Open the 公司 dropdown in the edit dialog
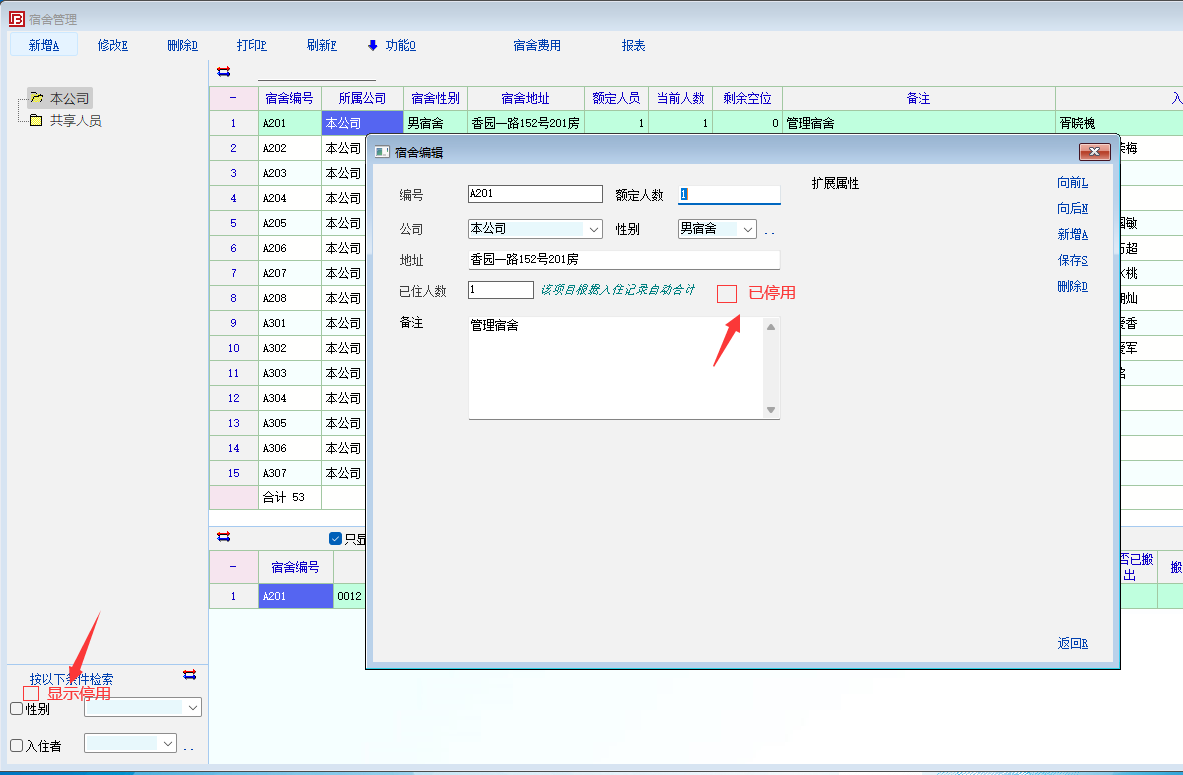Image resolution: width=1183 pixels, height=775 pixels. point(594,229)
